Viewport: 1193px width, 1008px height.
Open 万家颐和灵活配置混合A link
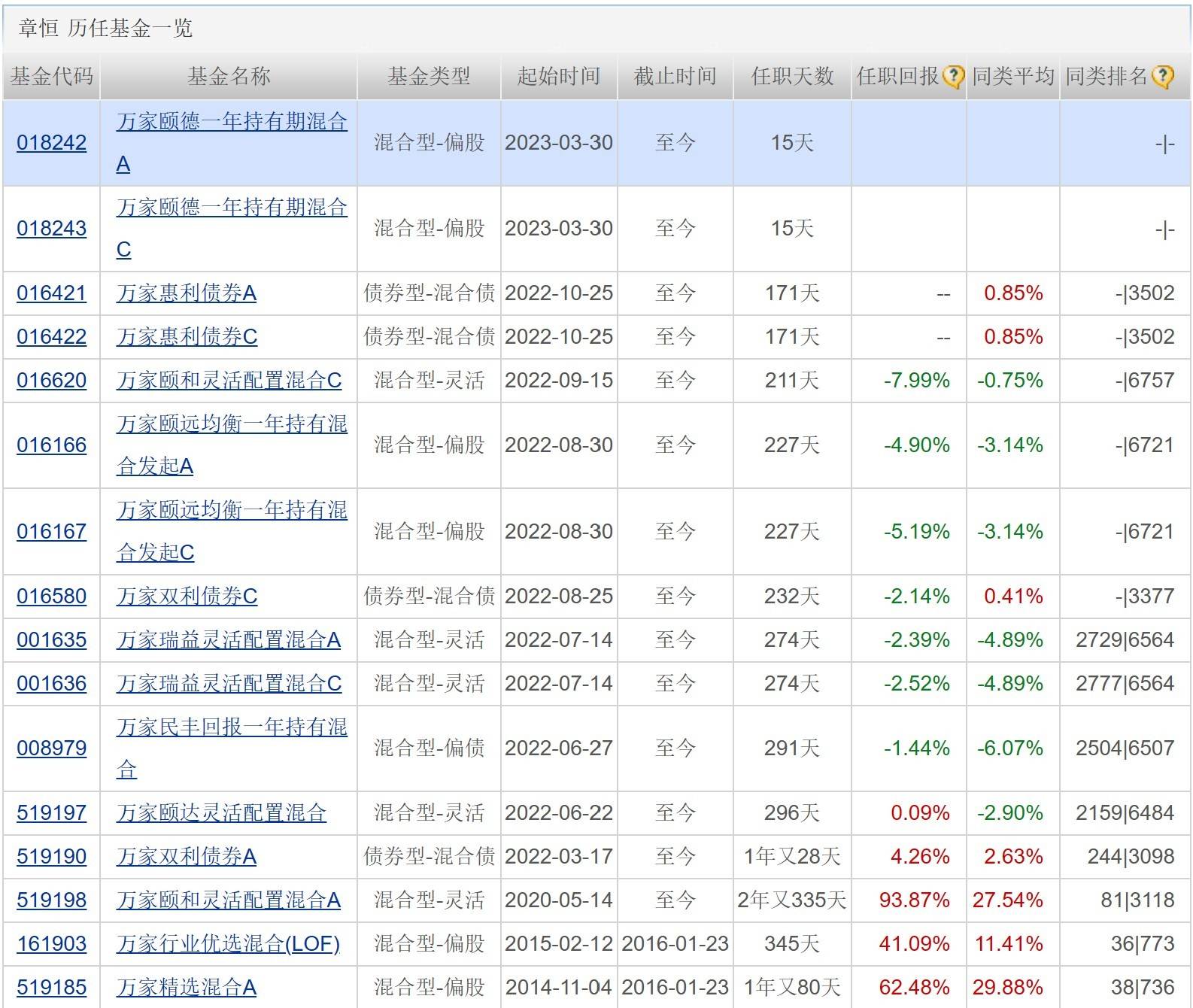pyautogui.click(x=229, y=900)
